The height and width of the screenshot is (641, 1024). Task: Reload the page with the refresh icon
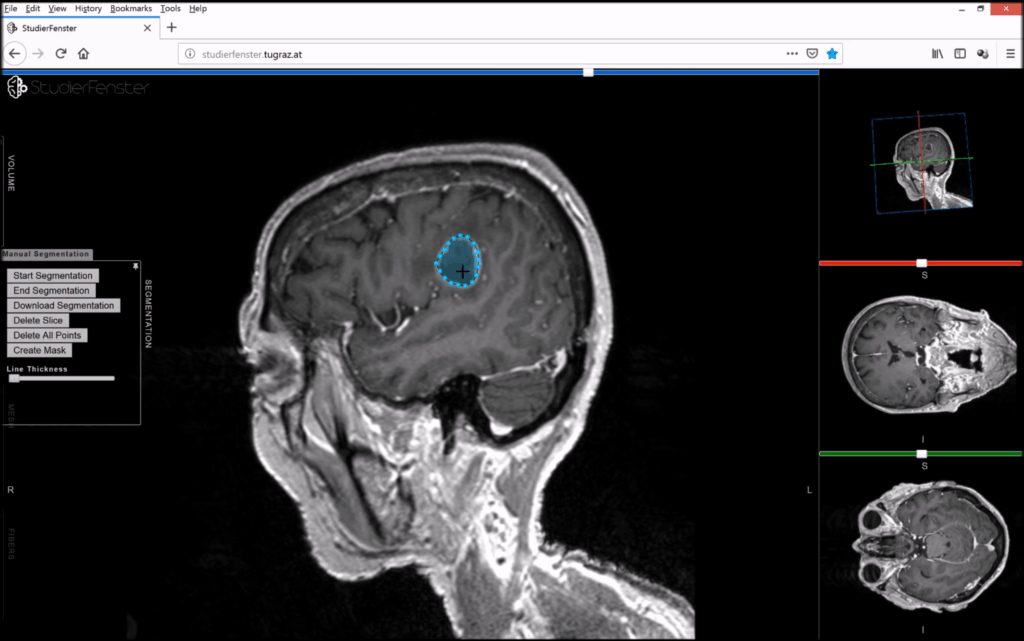point(61,54)
